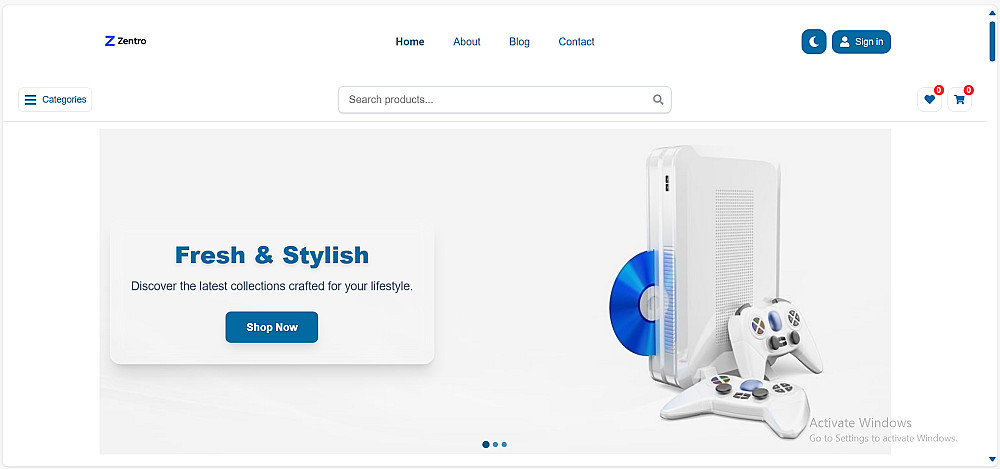Click the Sign in button

(861, 41)
